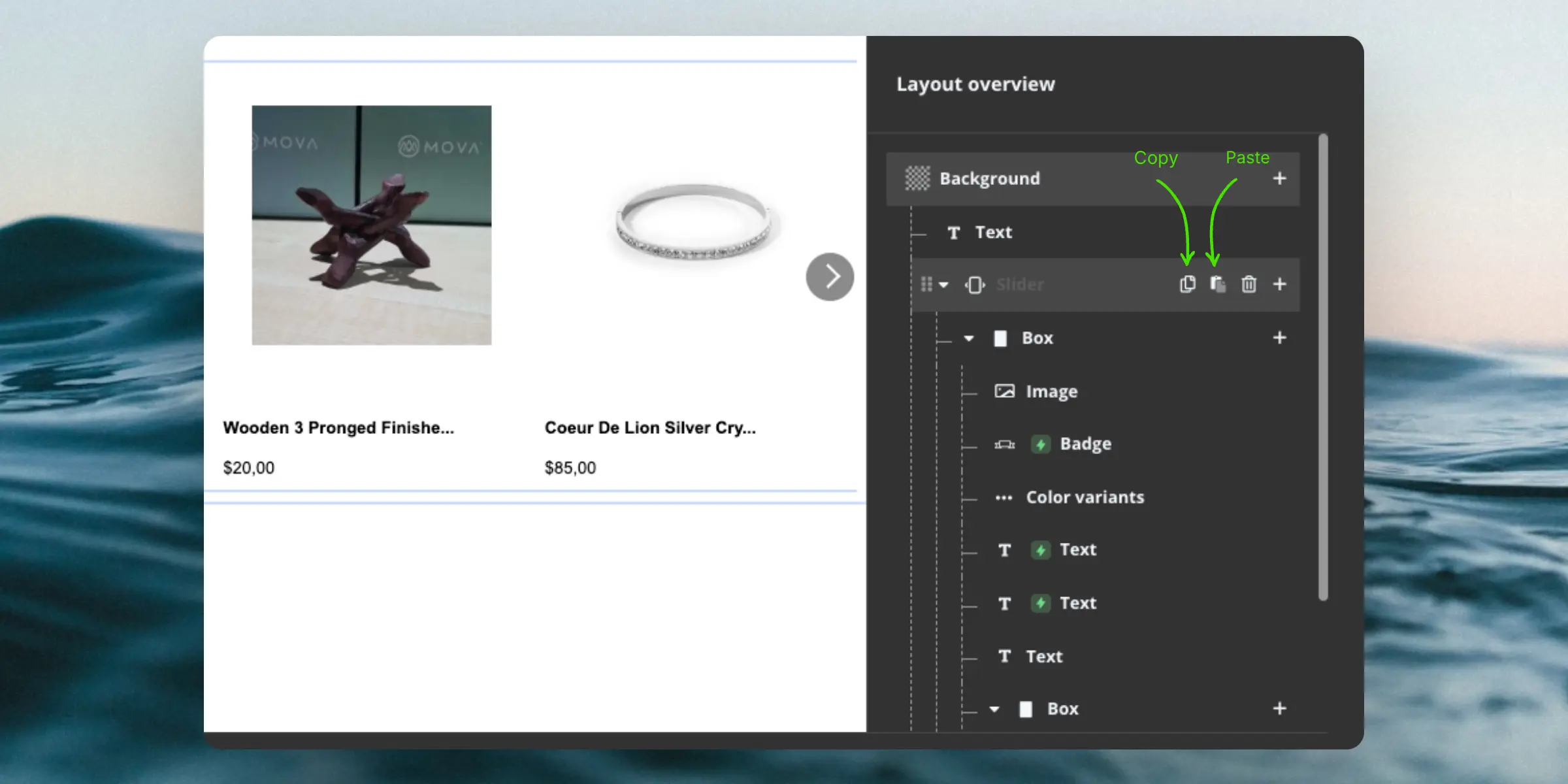Collapse the lower nested Box node
This screenshot has height=784, width=1568.
coord(994,709)
